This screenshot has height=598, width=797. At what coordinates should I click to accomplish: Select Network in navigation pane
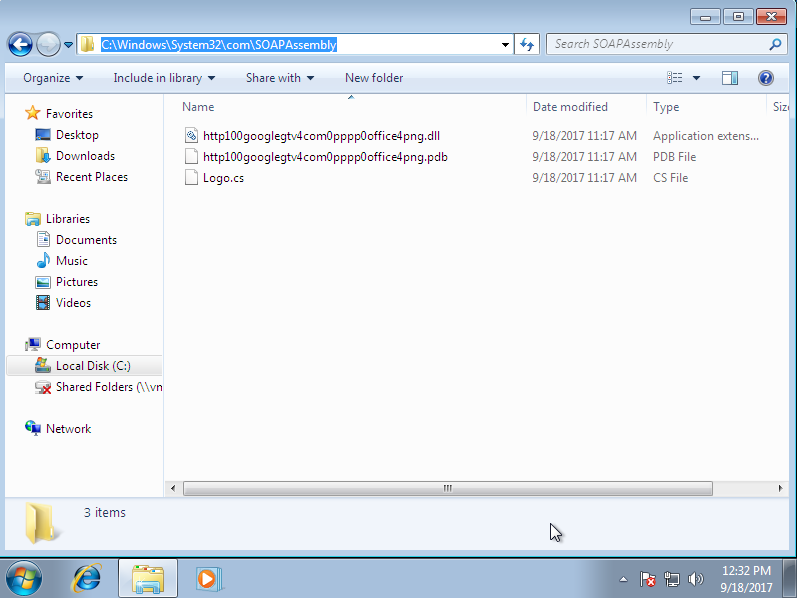pyautogui.click(x=69, y=429)
